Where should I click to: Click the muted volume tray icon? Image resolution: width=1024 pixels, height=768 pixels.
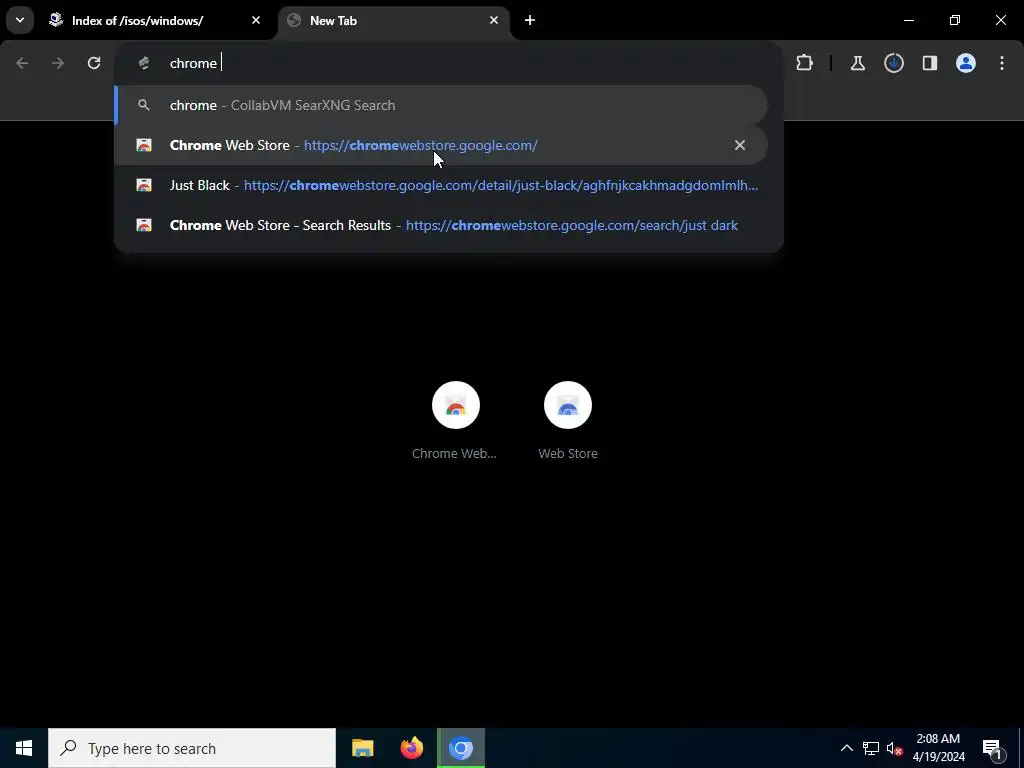tap(894, 748)
